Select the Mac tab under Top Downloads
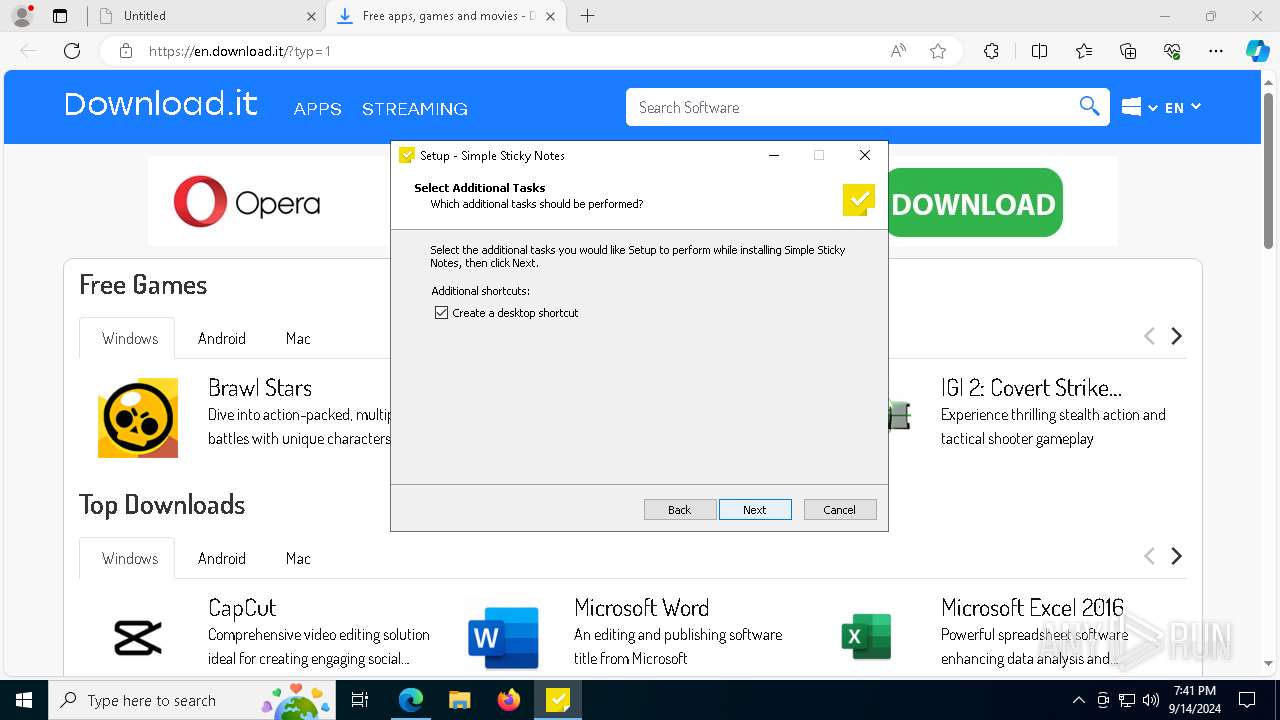This screenshot has width=1280, height=720. 298,558
